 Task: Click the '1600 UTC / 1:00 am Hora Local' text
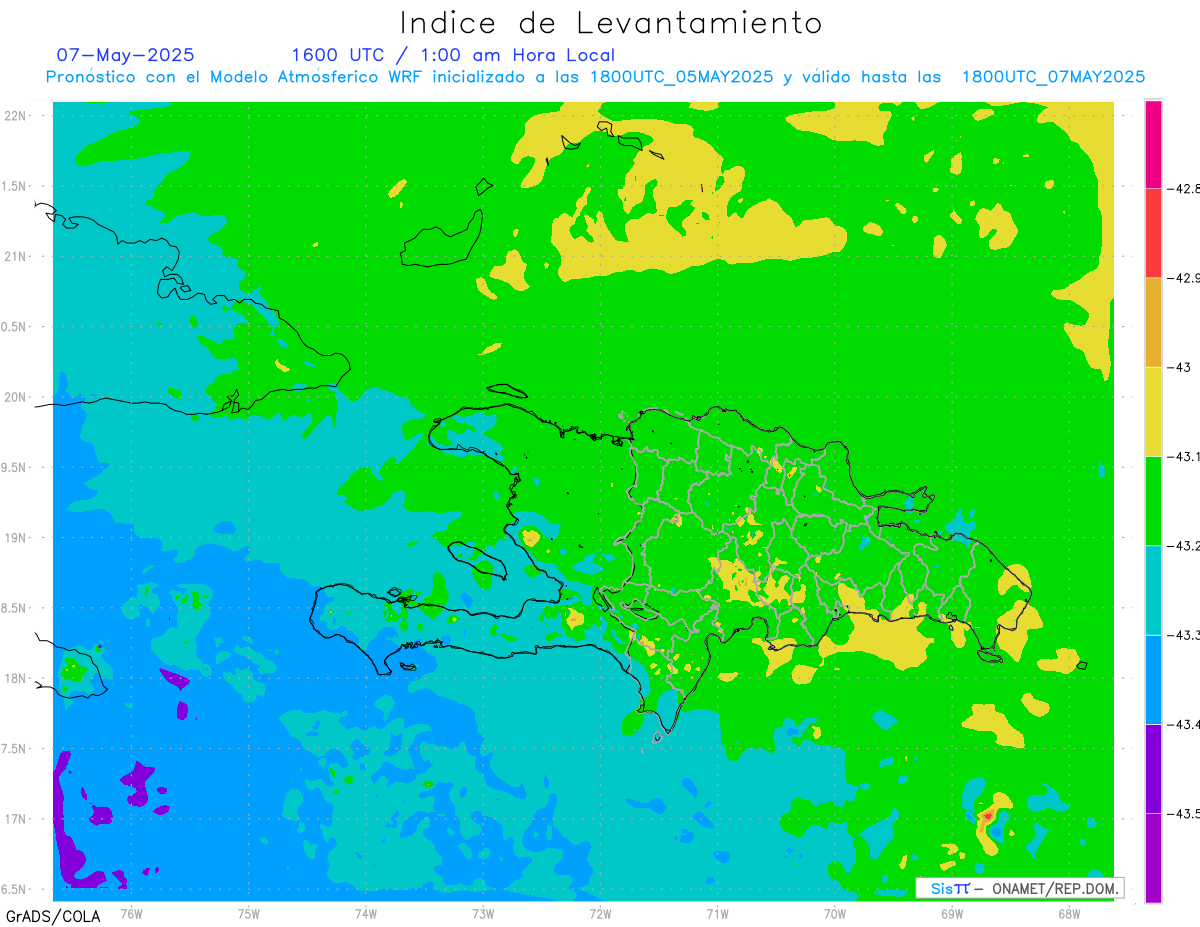pyautogui.click(x=453, y=55)
